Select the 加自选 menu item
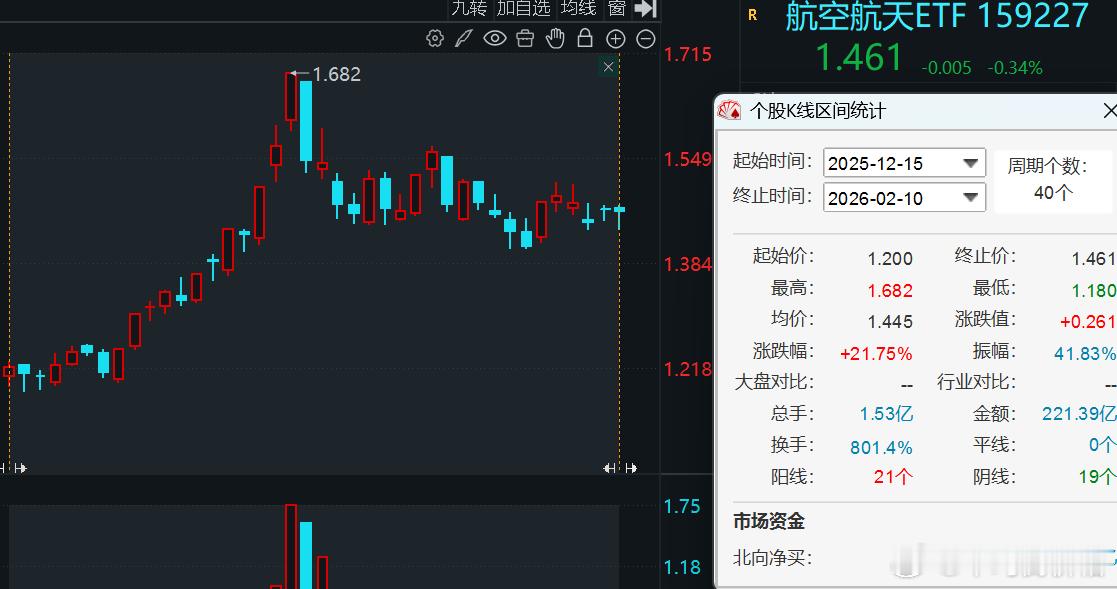The image size is (1117, 589). (522, 10)
